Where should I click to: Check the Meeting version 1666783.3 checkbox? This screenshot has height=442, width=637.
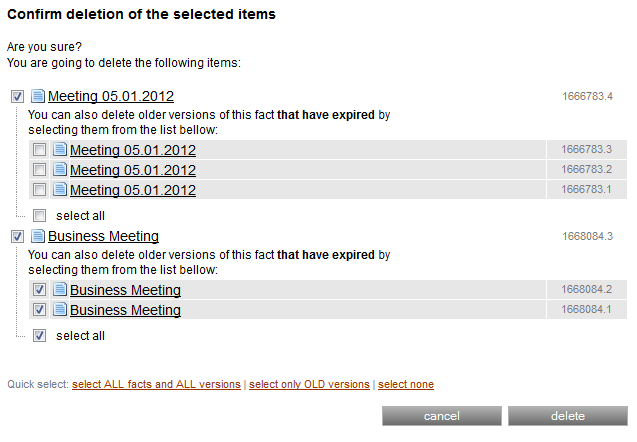[39, 150]
